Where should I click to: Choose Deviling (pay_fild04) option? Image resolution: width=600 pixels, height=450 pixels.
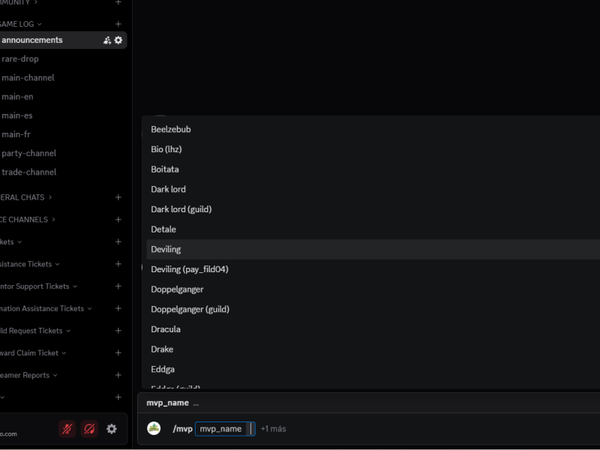point(373,269)
